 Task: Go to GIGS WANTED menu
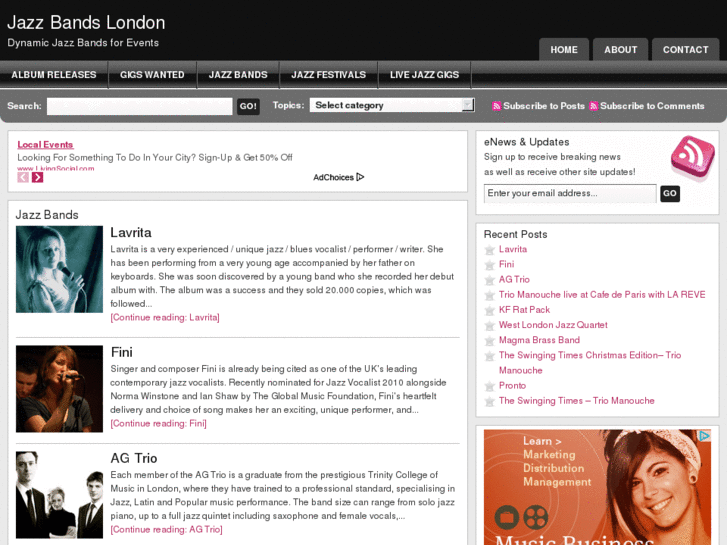point(152,75)
